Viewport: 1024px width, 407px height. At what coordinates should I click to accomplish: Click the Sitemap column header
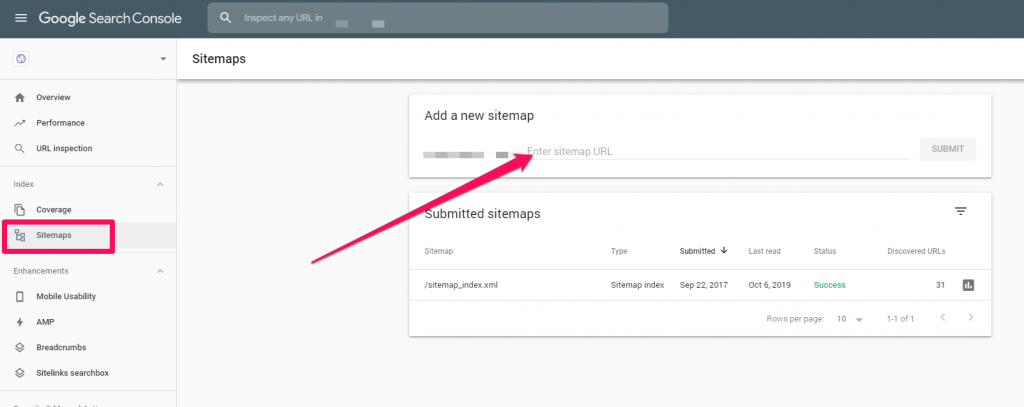tap(438, 251)
